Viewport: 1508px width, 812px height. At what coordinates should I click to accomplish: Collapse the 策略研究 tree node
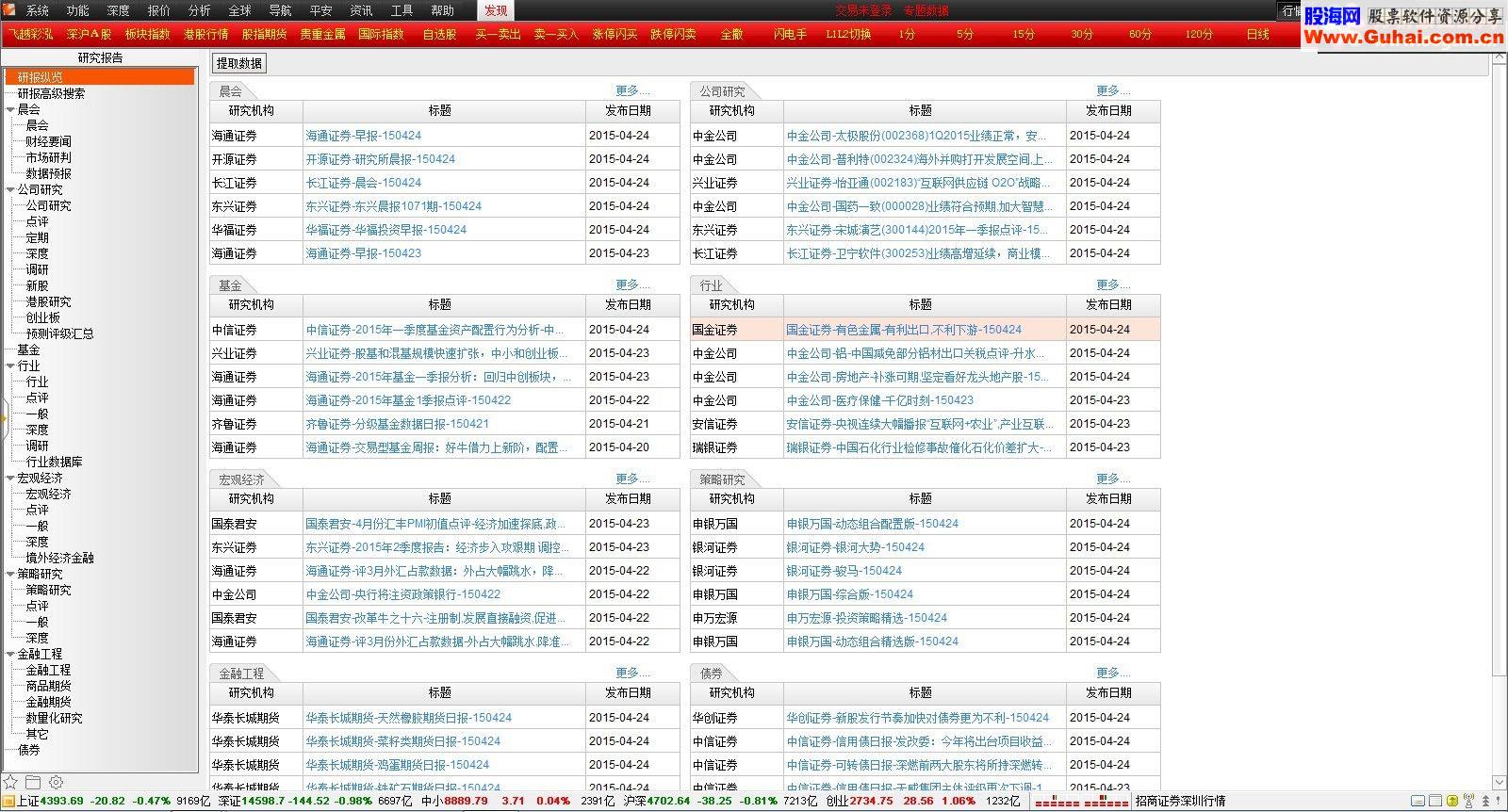pos(10,574)
